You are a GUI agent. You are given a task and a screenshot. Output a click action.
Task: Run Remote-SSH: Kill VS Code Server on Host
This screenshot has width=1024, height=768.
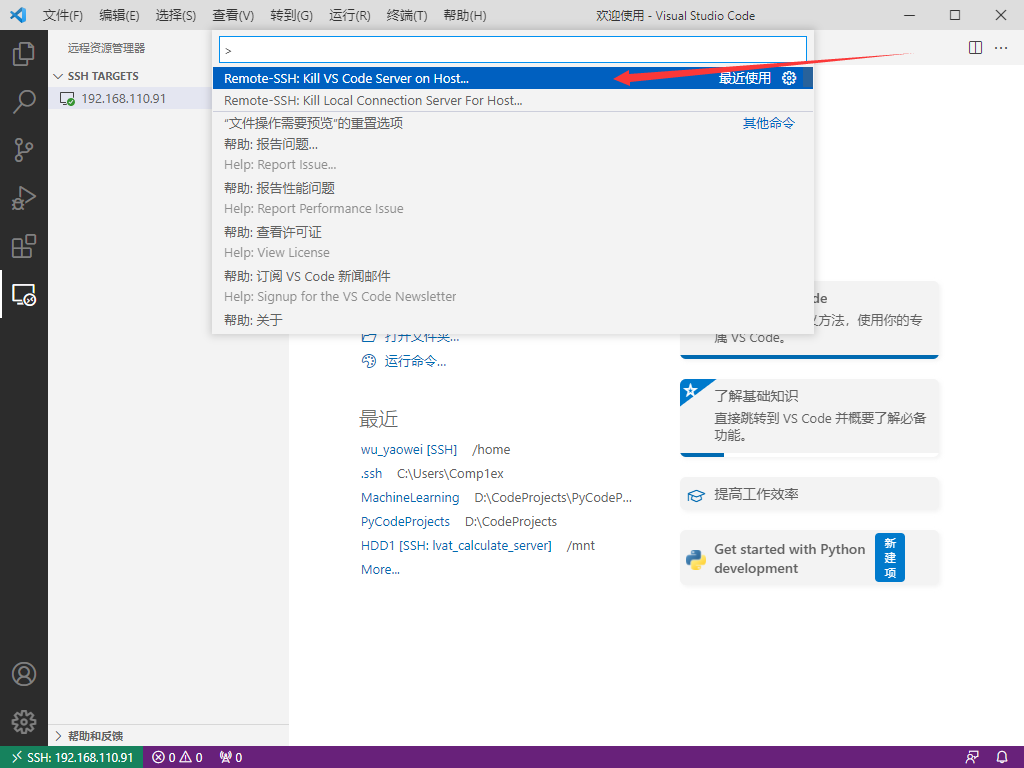pos(513,78)
